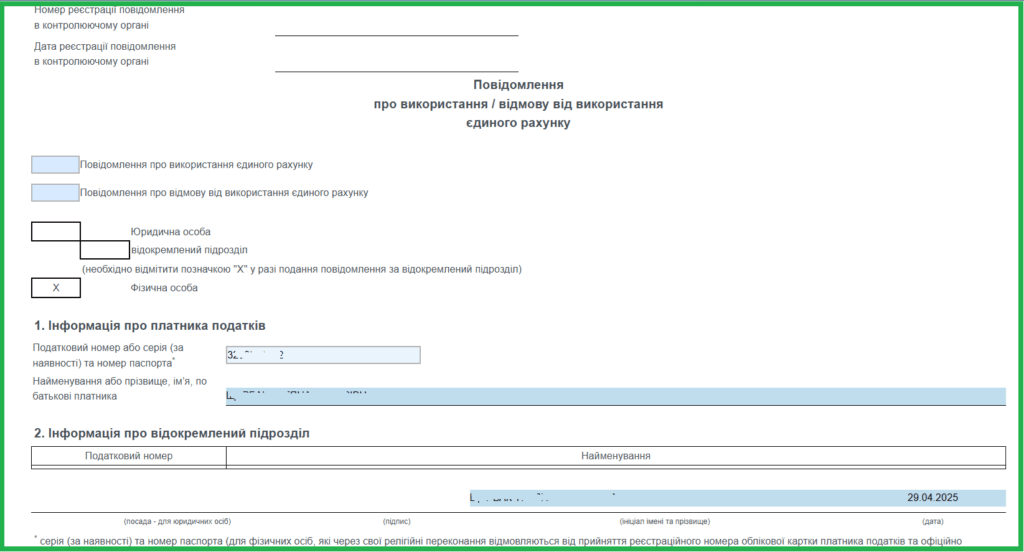Select the initials and surname signature field
Screen dimensions: 1024x552
[665, 498]
